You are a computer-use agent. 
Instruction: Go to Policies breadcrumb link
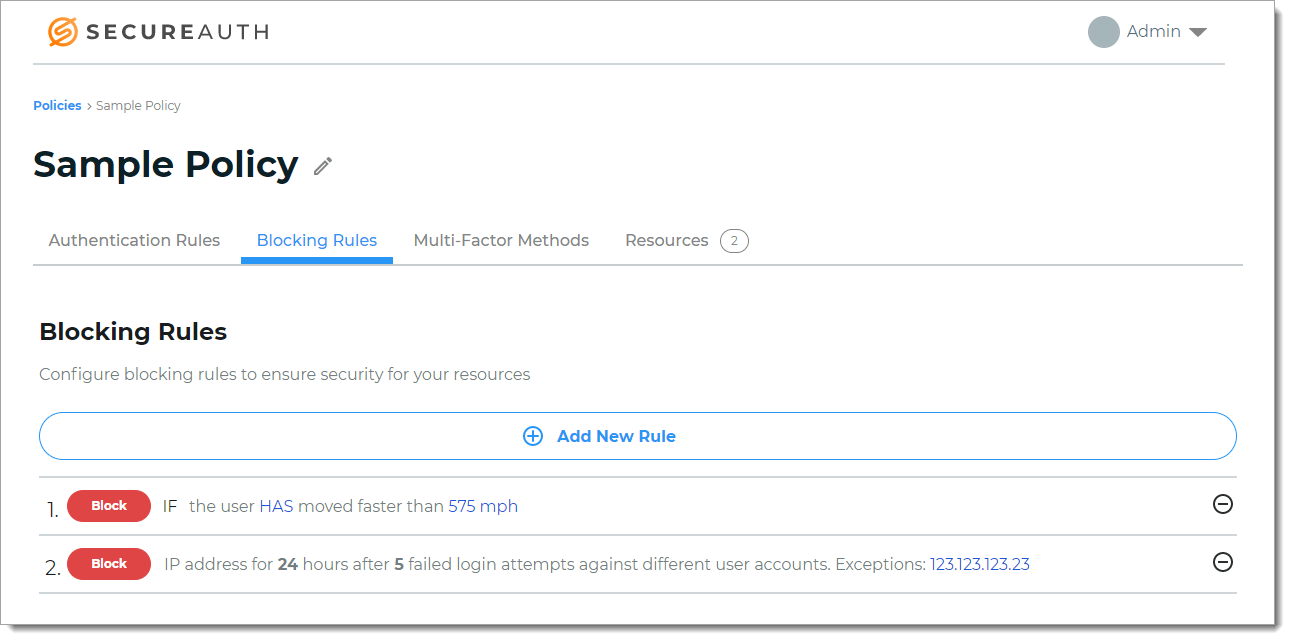tap(57, 106)
